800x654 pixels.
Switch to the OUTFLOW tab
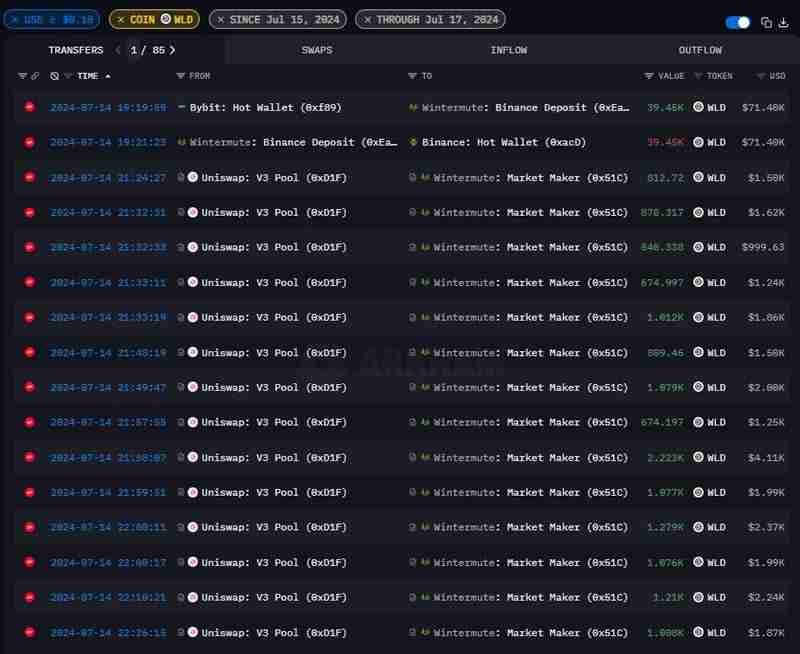coord(700,50)
